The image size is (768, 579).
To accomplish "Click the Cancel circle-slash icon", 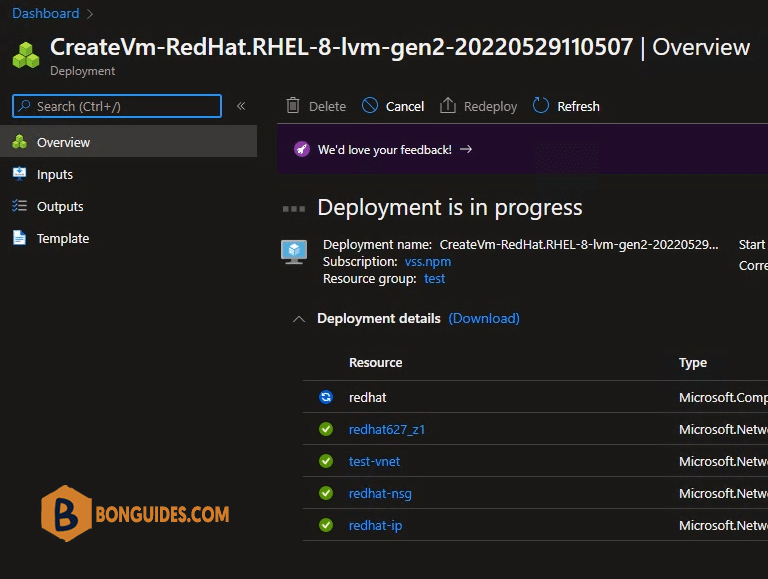I will point(370,105).
